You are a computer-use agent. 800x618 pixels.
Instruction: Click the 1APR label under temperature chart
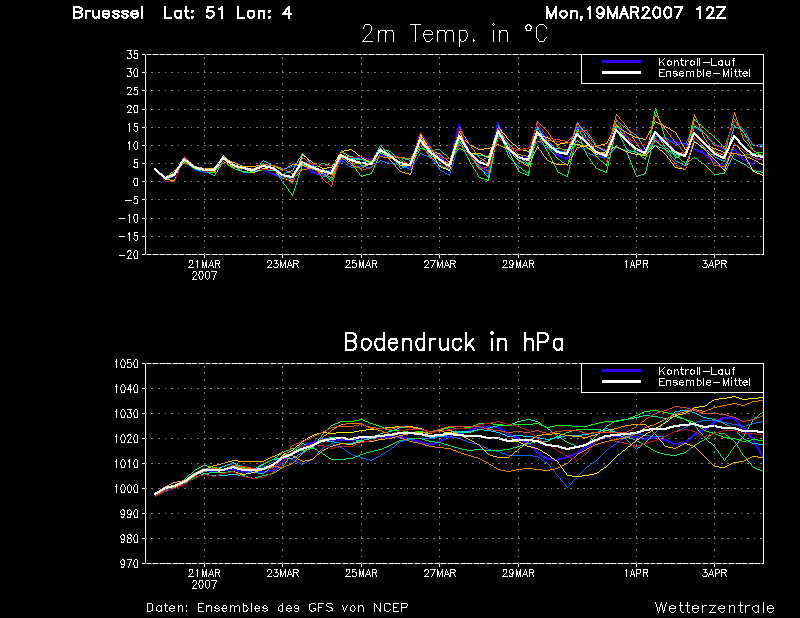(x=636, y=264)
